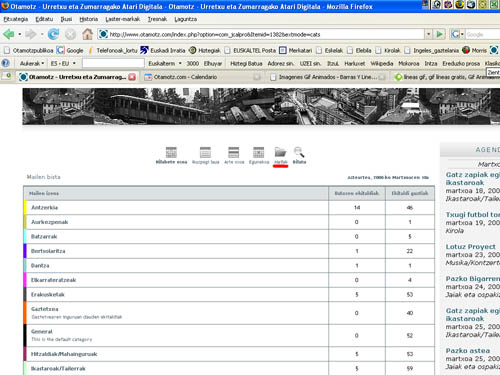Open the Eskelak bookmark
This screenshot has height=375, width=500.
point(329,50)
